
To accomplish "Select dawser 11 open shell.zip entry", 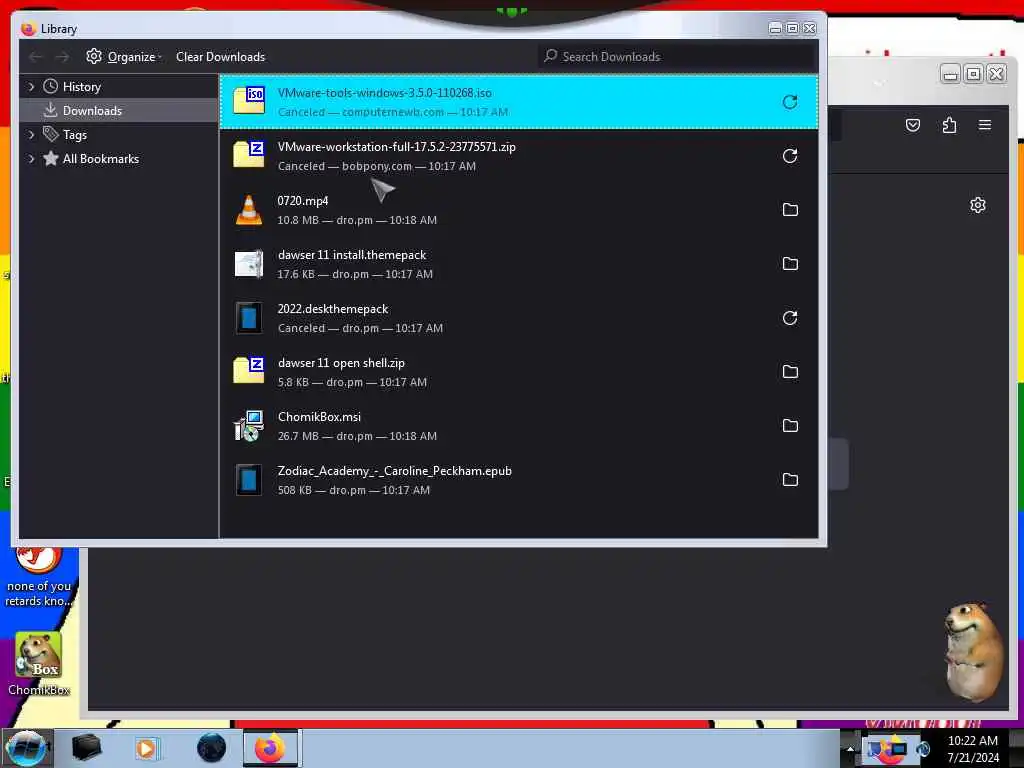I will pos(519,372).
